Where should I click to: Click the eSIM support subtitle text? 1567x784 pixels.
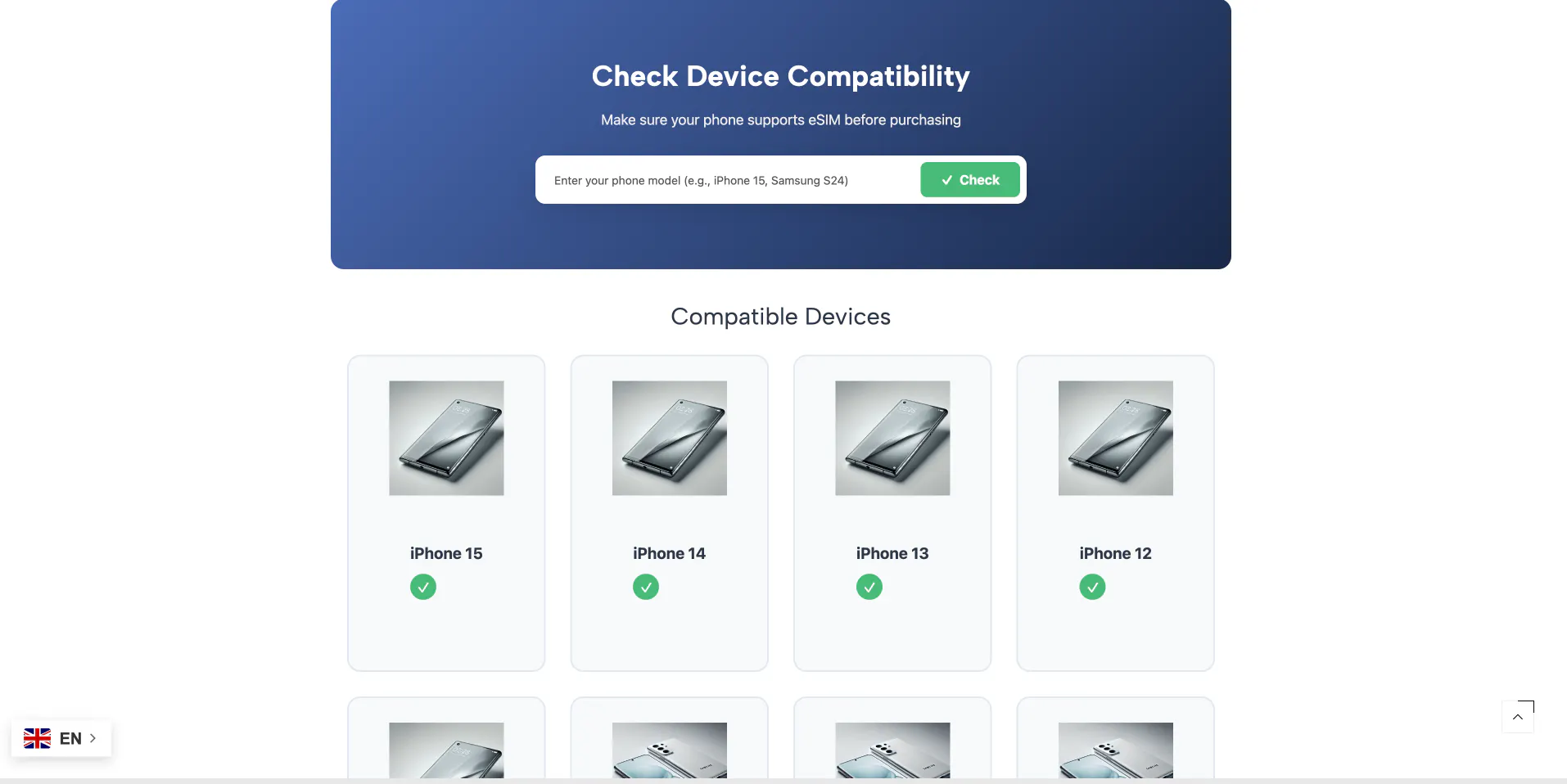(x=781, y=119)
